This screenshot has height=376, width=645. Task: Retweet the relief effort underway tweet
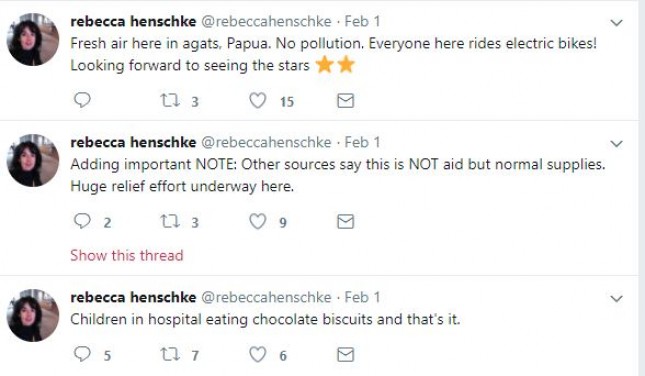point(170,222)
